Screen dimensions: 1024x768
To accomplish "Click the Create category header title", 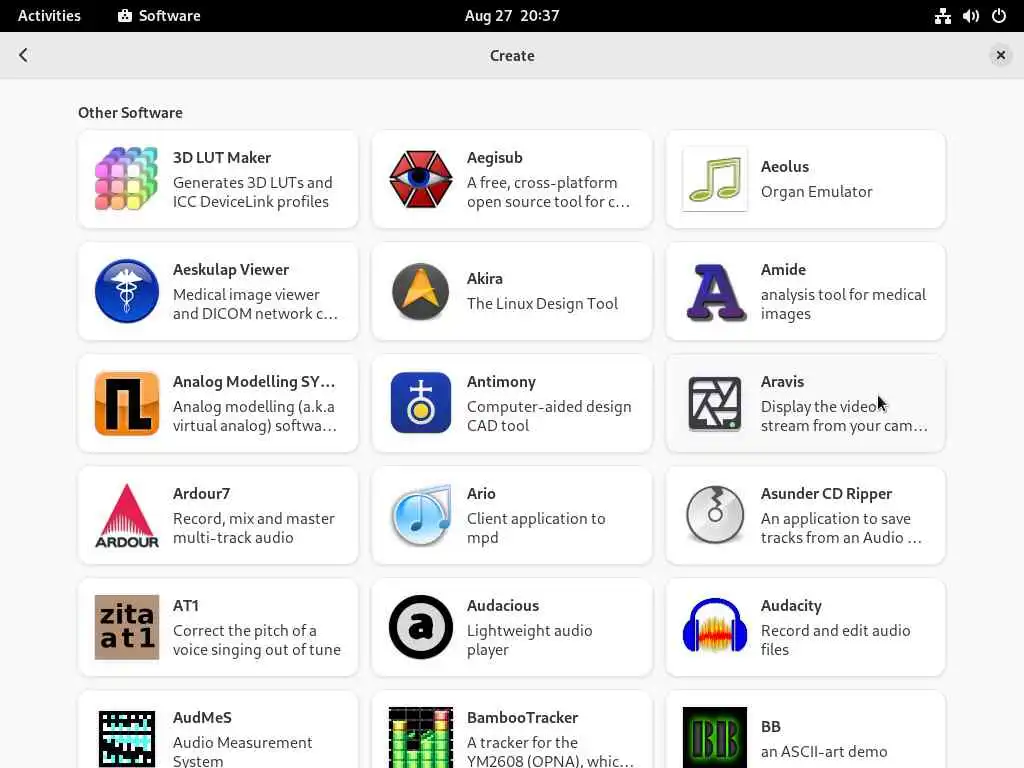I will (512, 56).
